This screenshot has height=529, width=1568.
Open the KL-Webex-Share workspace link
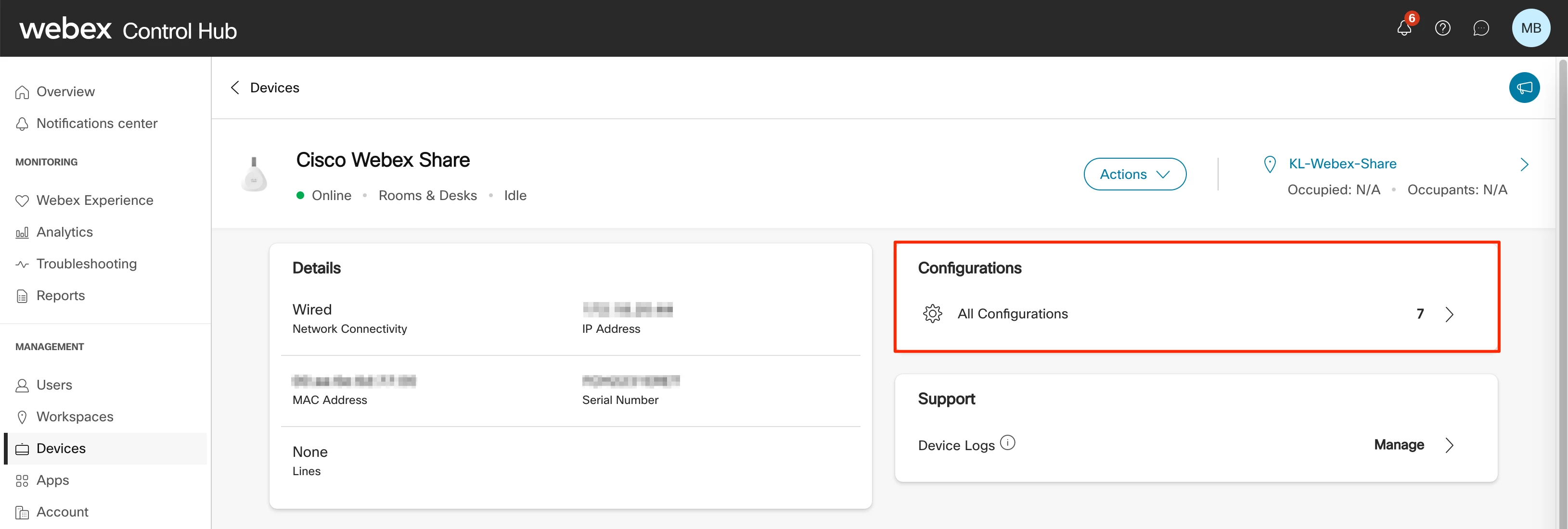(x=1342, y=164)
